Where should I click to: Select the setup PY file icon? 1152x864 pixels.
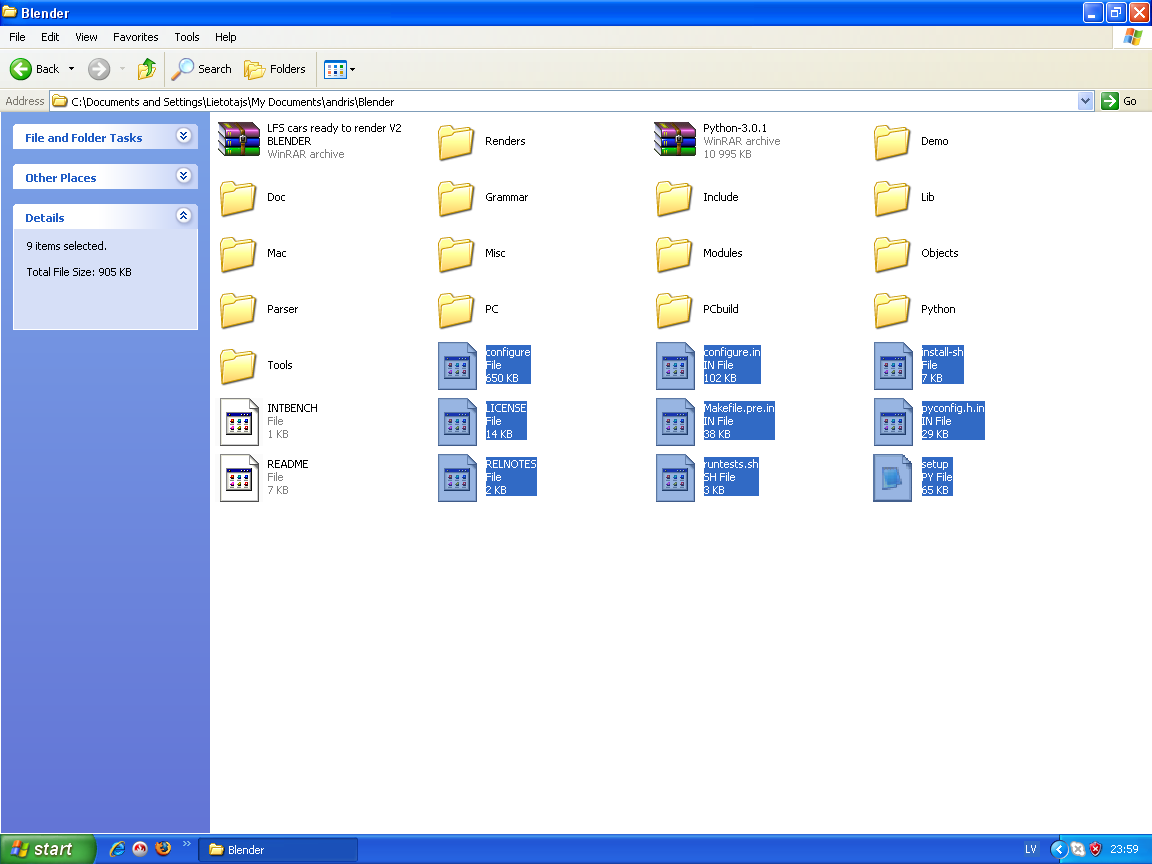tap(893, 478)
